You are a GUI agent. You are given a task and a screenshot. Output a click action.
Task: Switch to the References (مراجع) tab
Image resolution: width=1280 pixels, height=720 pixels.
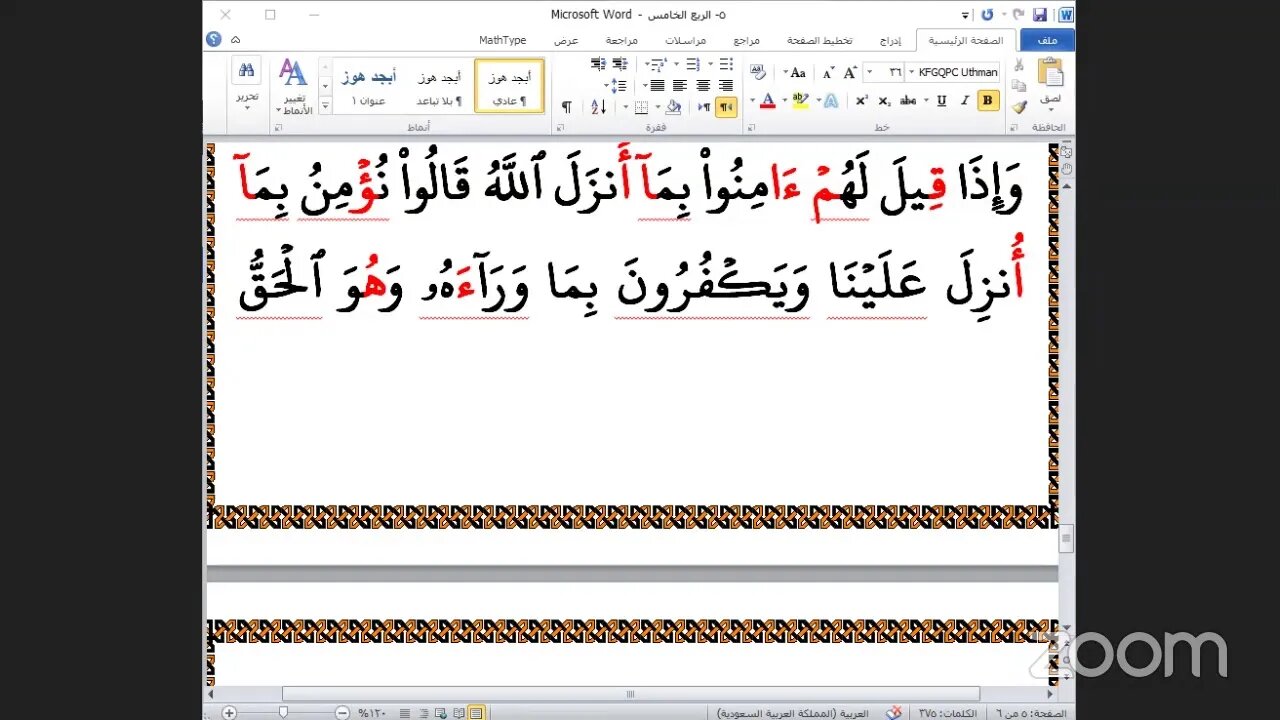(x=746, y=40)
